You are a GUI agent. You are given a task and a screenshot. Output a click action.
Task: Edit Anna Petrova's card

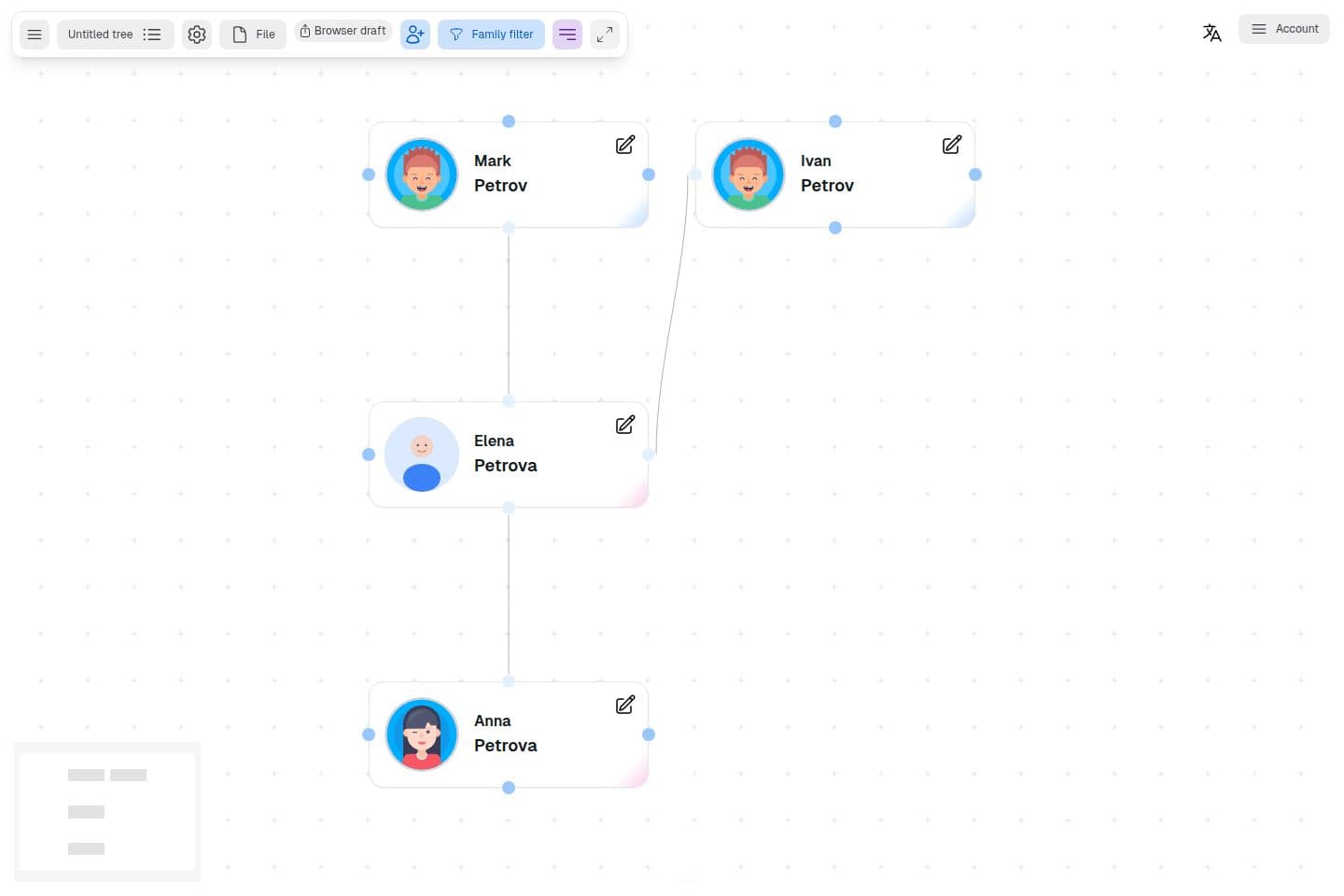(x=625, y=705)
